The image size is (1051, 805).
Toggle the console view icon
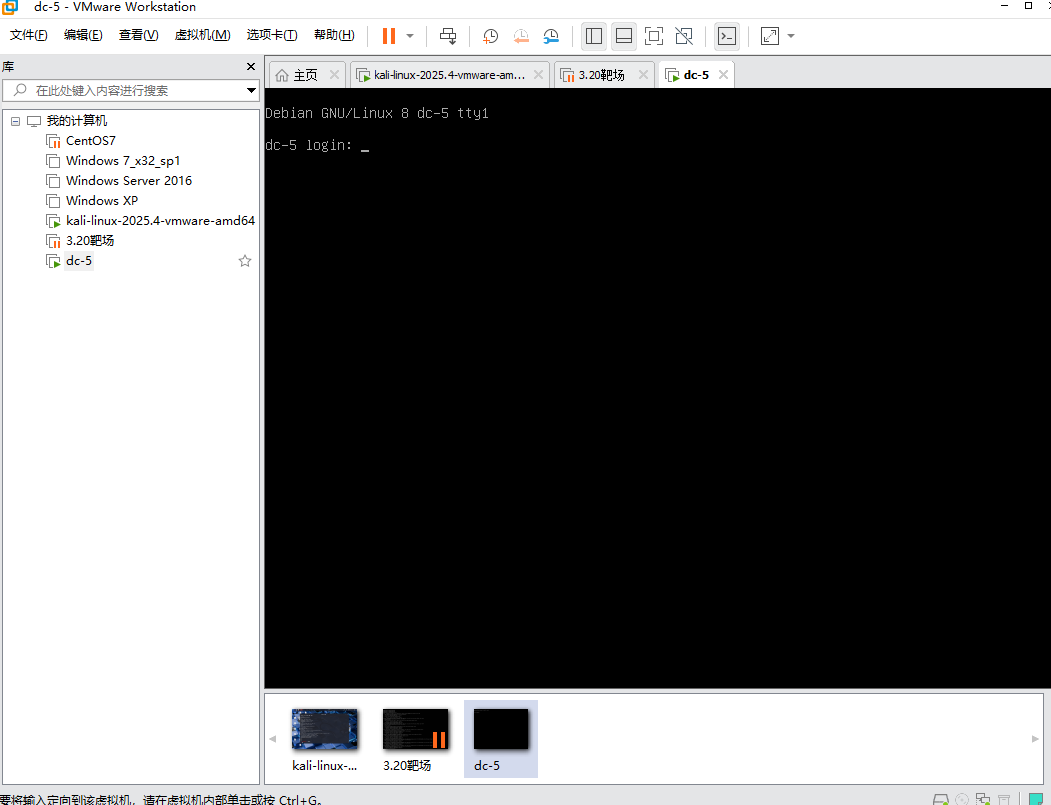pyautogui.click(x=727, y=36)
